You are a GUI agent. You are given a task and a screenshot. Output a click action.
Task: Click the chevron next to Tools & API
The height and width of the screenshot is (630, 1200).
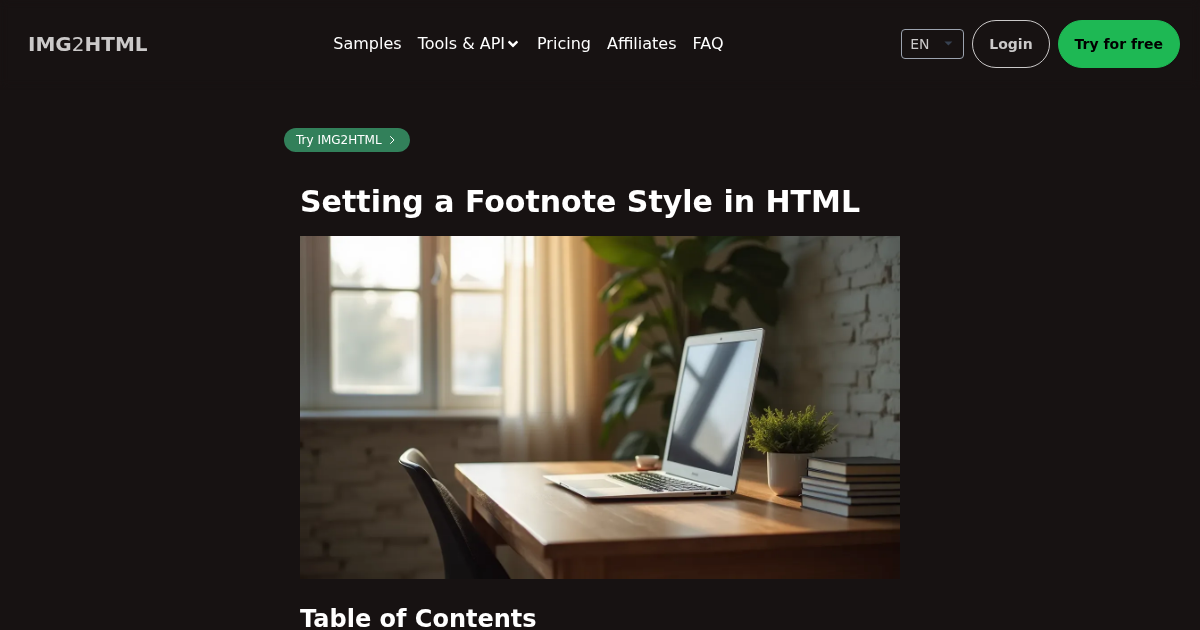513,44
